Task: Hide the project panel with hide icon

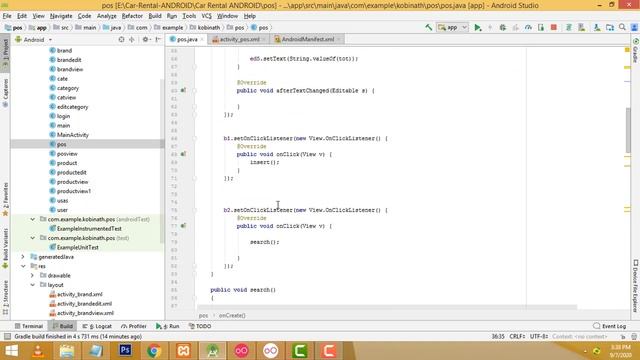Action: pos(158,40)
